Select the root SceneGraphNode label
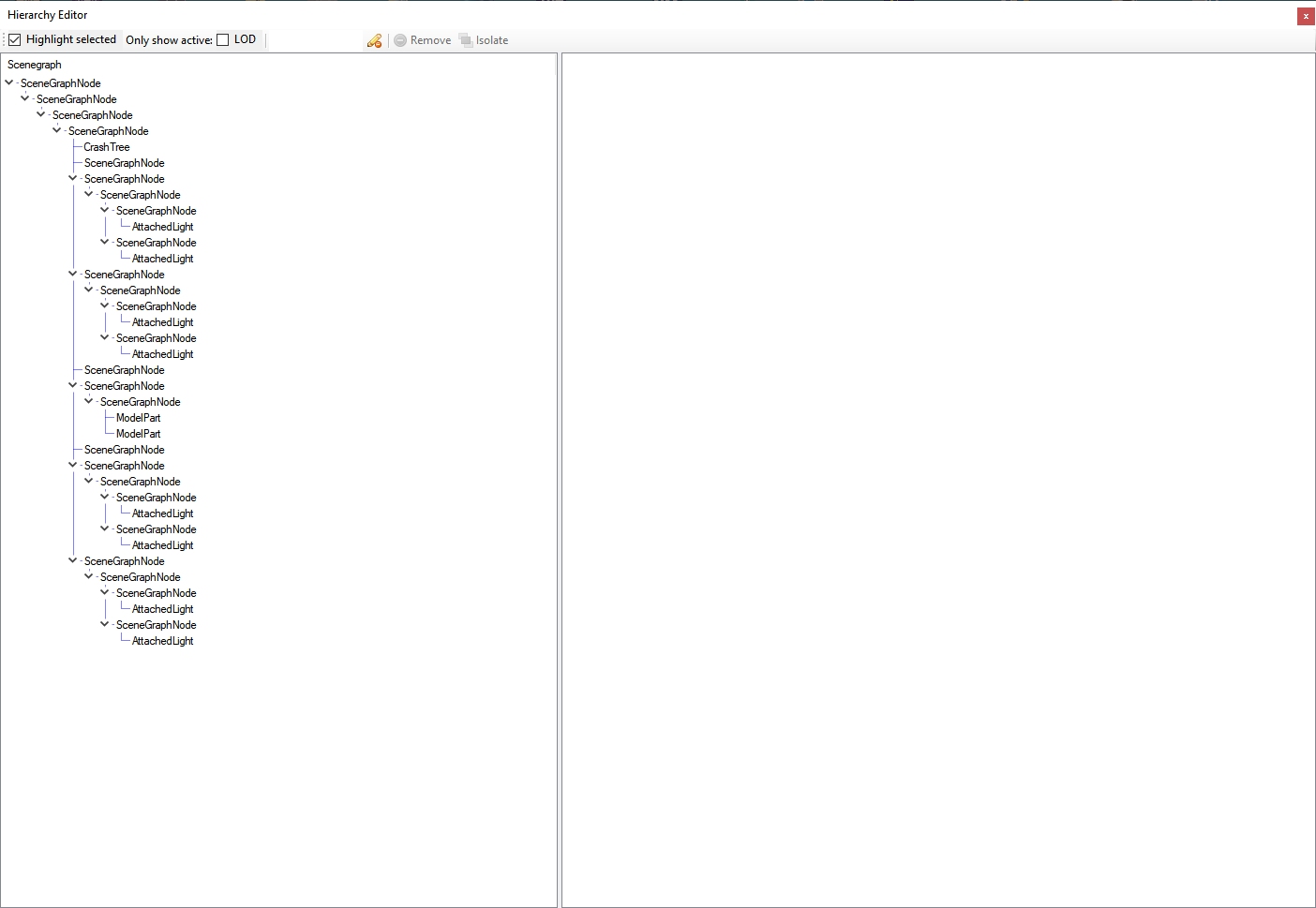 (x=60, y=83)
